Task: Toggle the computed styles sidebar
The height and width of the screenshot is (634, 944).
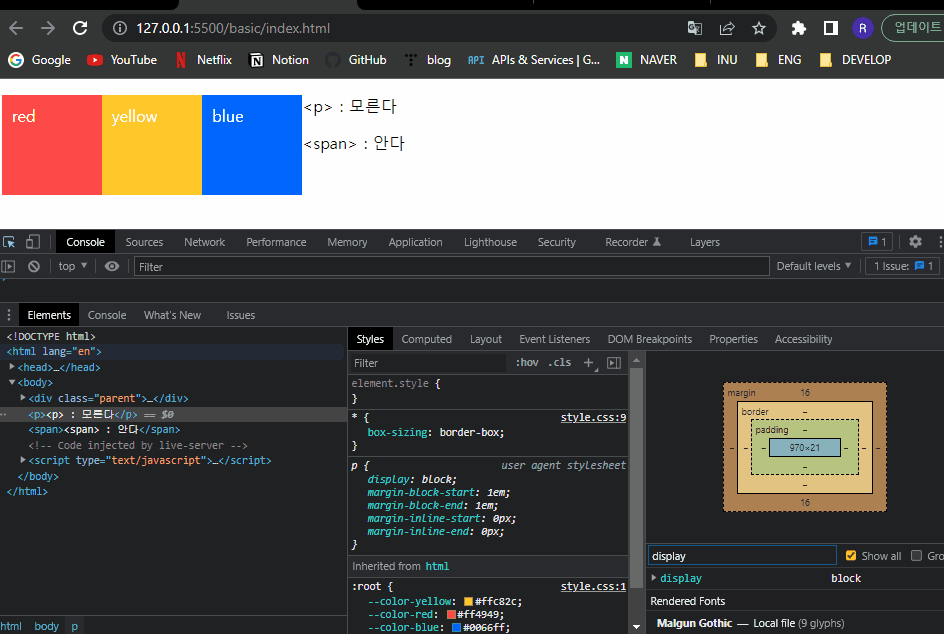Action: click(x=614, y=362)
